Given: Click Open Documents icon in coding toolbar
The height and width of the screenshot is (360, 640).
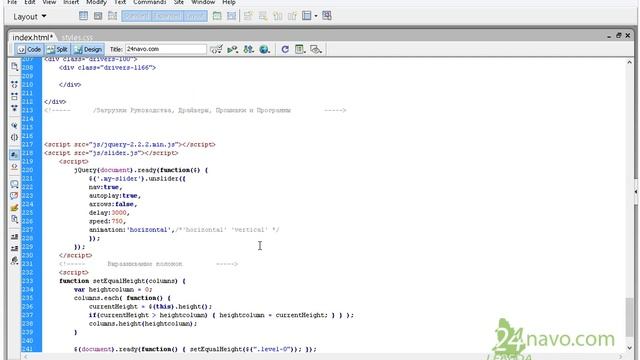Looking at the screenshot, I should (14, 67).
